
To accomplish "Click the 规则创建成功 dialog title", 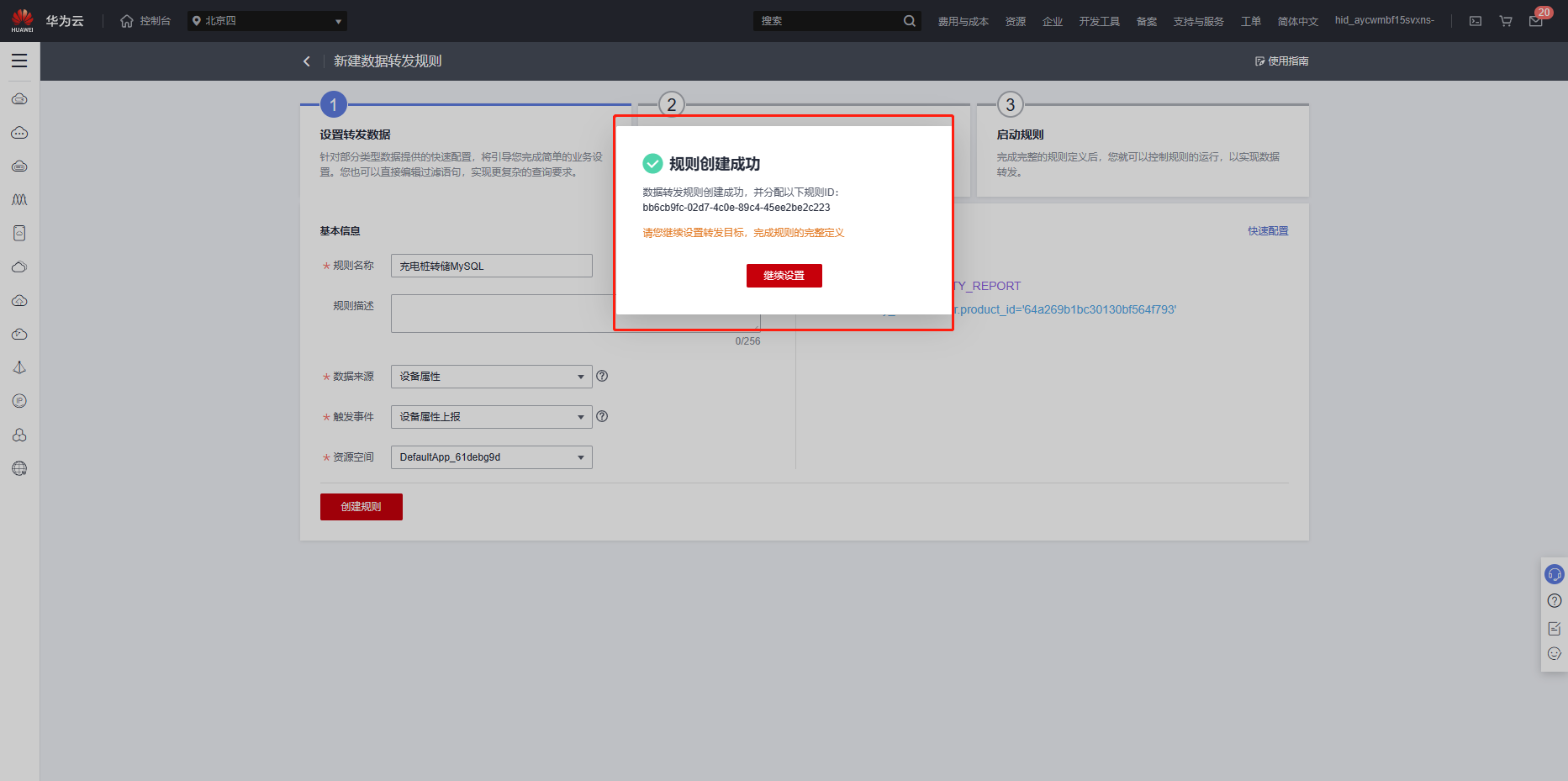I will (x=714, y=164).
